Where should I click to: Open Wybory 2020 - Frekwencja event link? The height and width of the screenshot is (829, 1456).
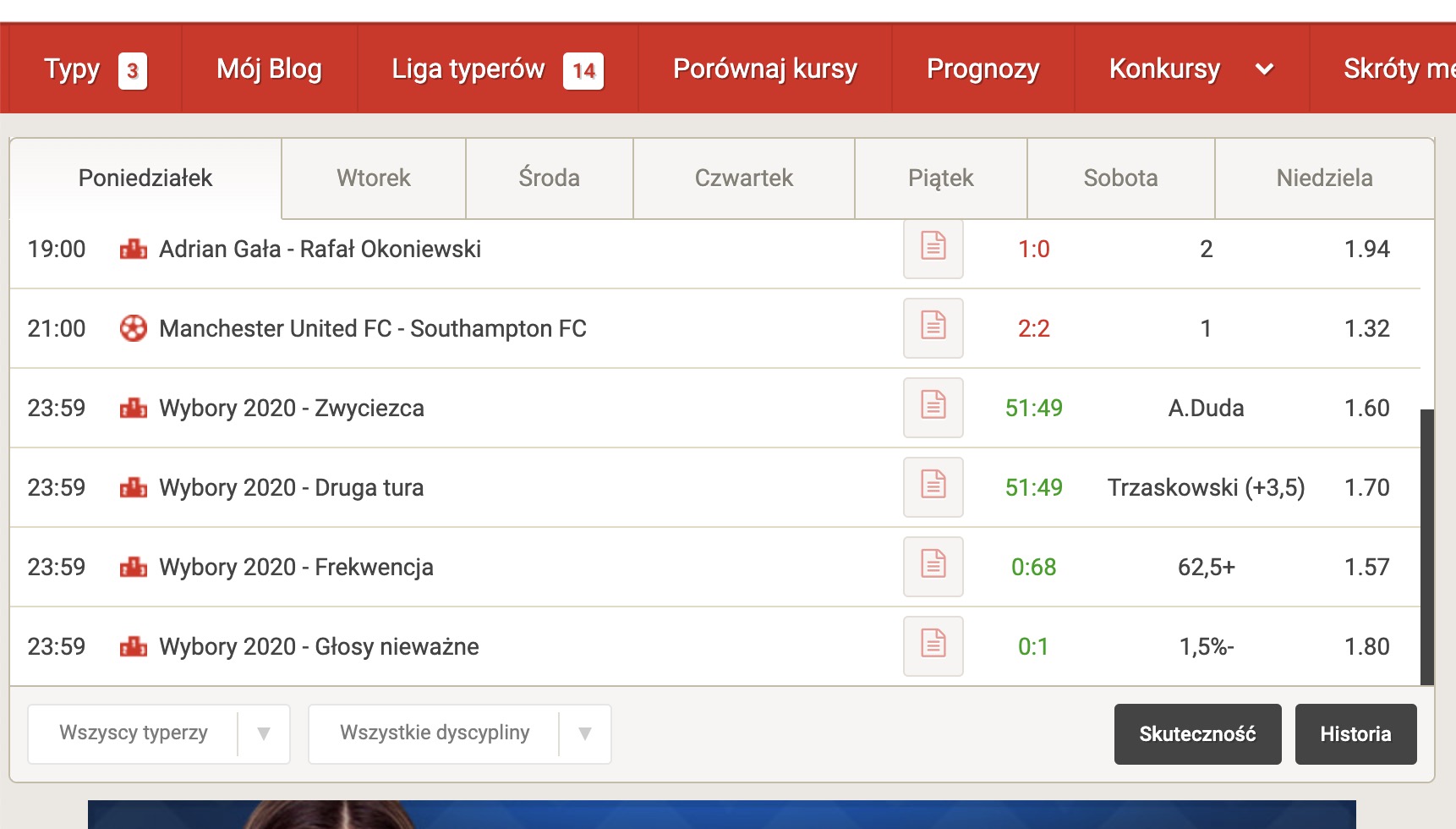[x=296, y=567]
